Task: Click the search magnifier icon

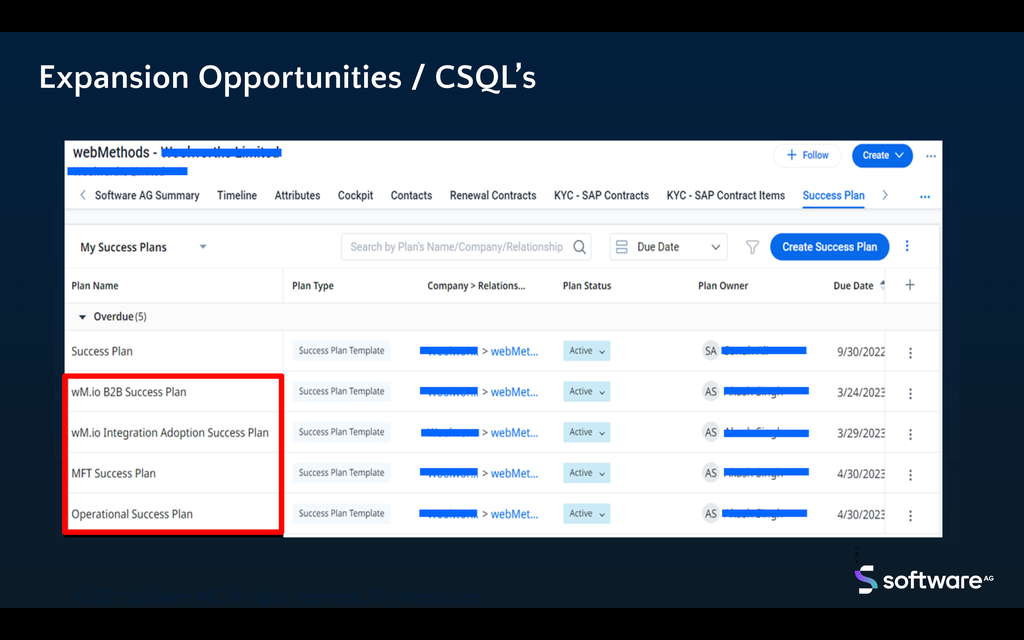Action: click(579, 247)
